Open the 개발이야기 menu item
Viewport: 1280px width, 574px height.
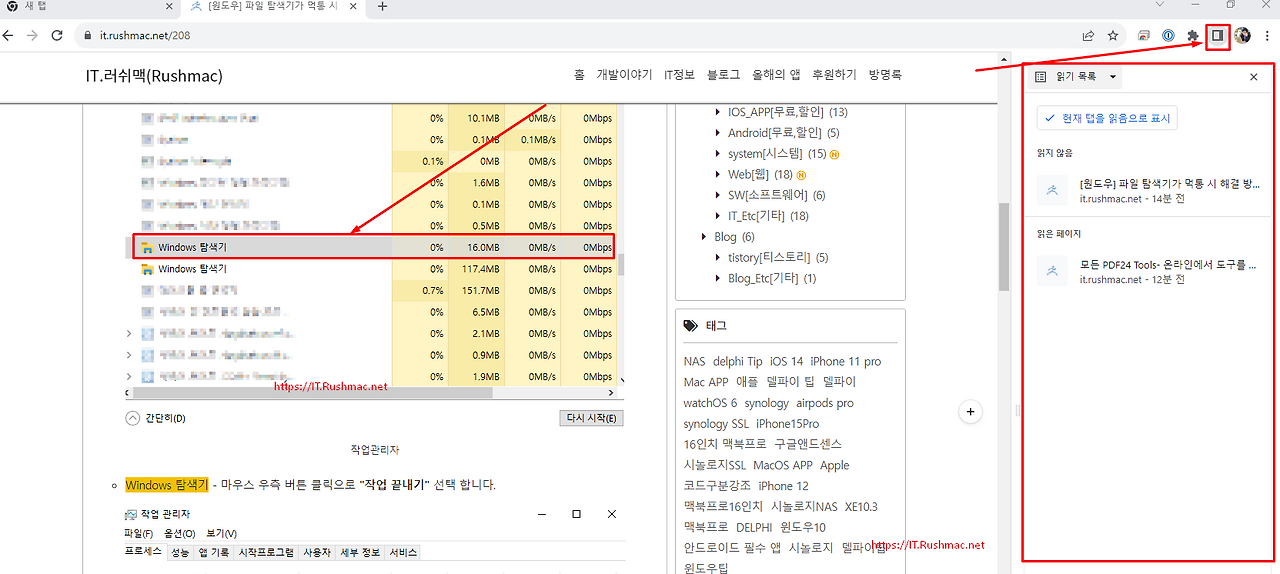point(624,75)
